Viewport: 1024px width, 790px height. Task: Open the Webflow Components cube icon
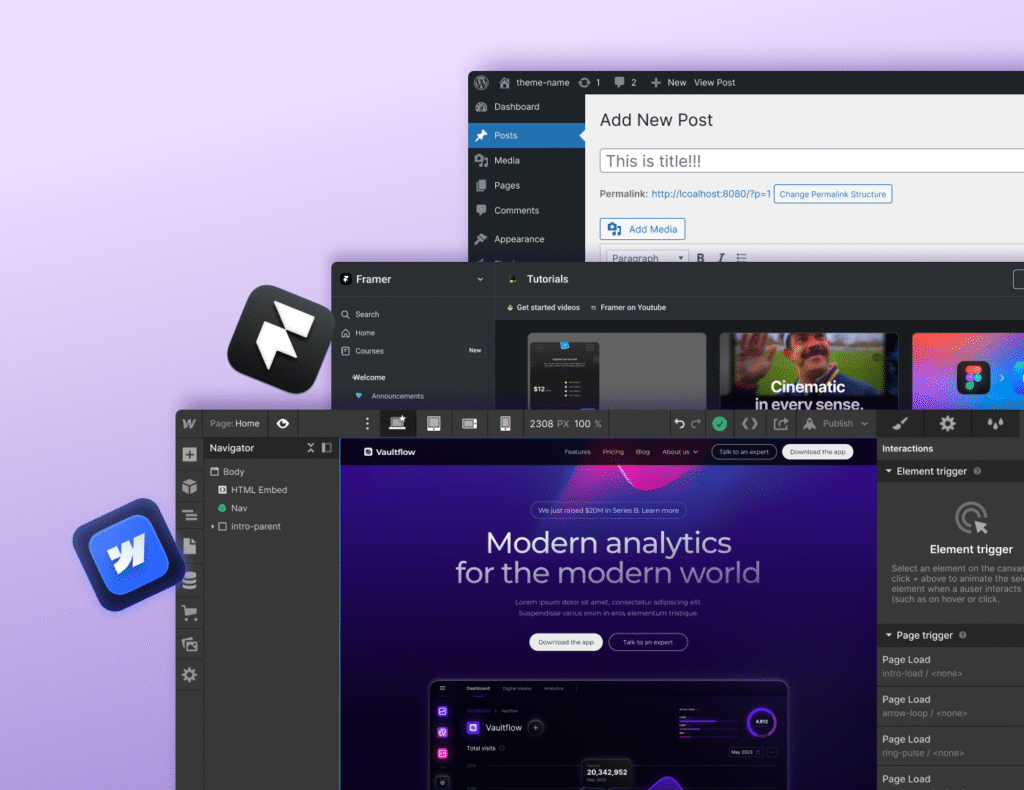click(189, 486)
